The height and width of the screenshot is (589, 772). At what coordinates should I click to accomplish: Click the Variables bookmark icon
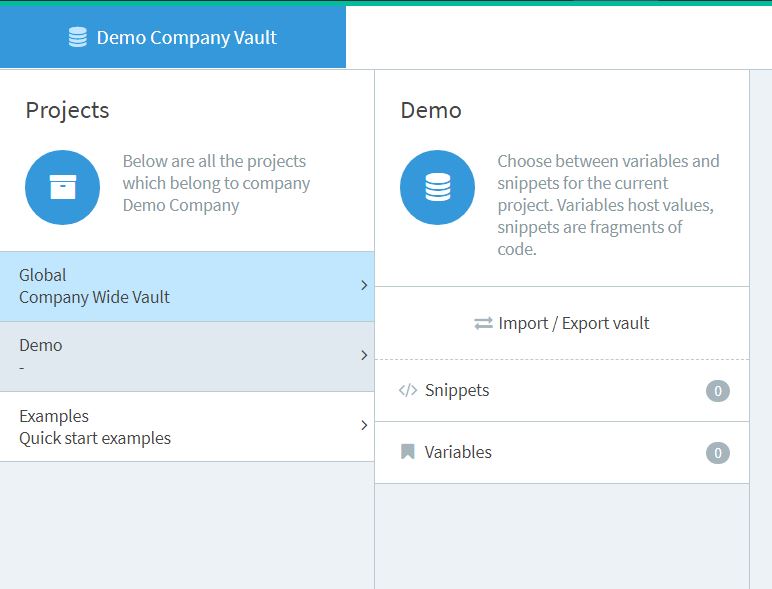click(x=407, y=452)
